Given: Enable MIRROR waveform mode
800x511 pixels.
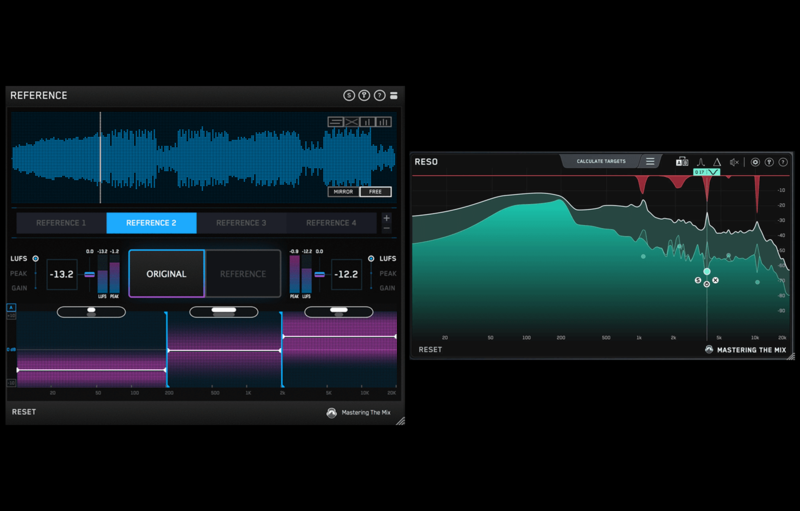Looking at the screenshot, I should point(343,191).
